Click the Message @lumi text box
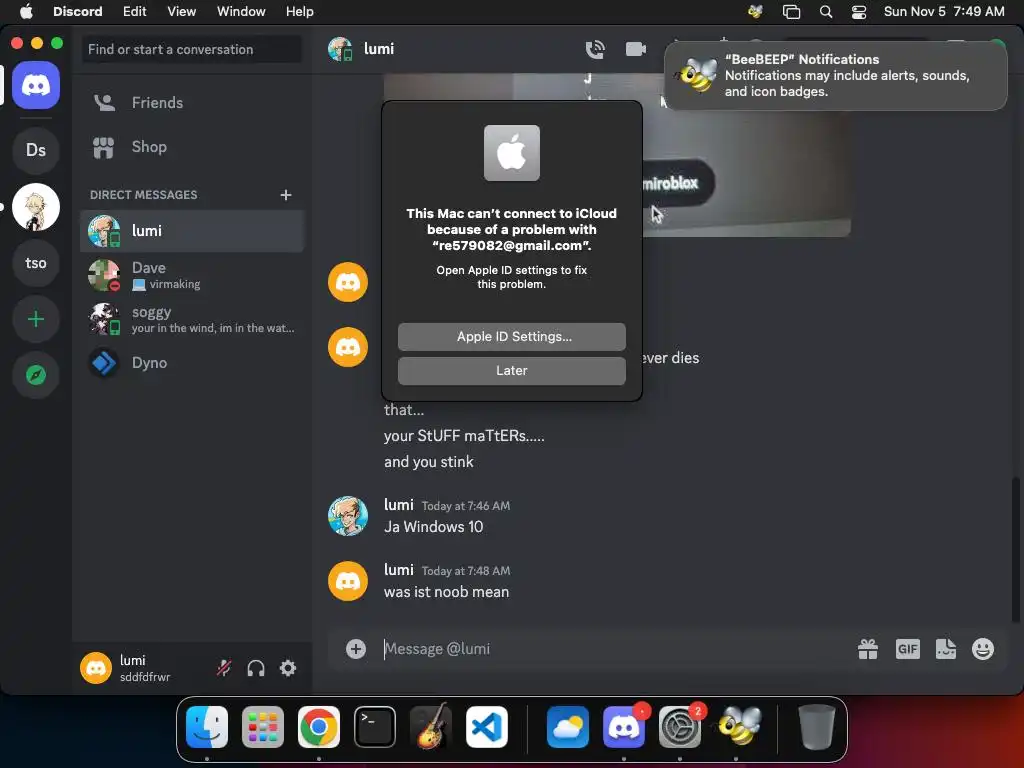The image size is (1024, 768). 614,648
